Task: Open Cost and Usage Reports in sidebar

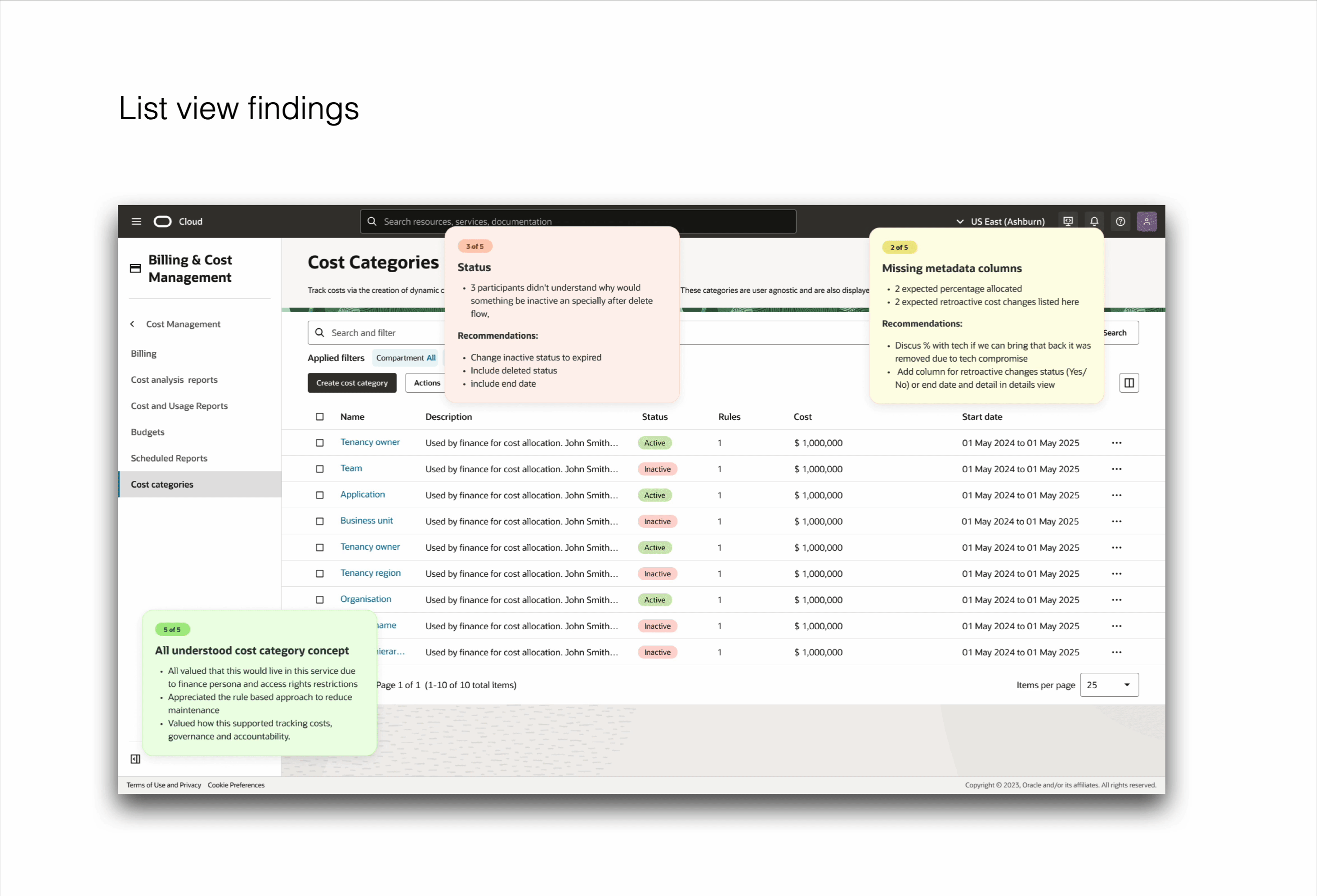Action: [179, 406]
